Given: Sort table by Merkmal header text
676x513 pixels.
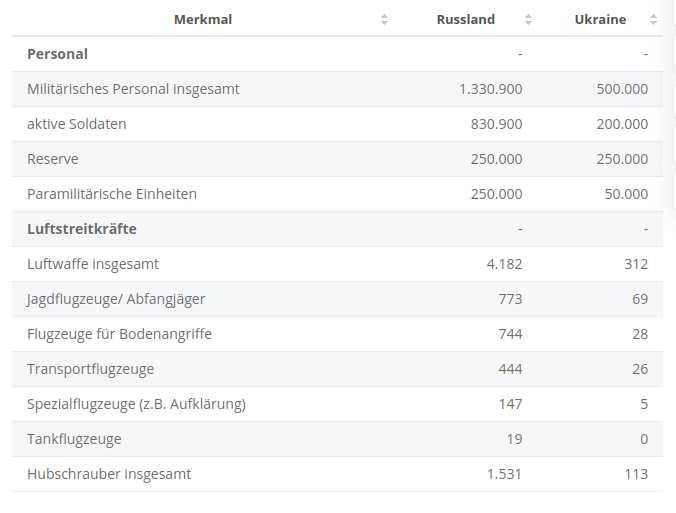Looking at the screenshot, I should (202, 20).
